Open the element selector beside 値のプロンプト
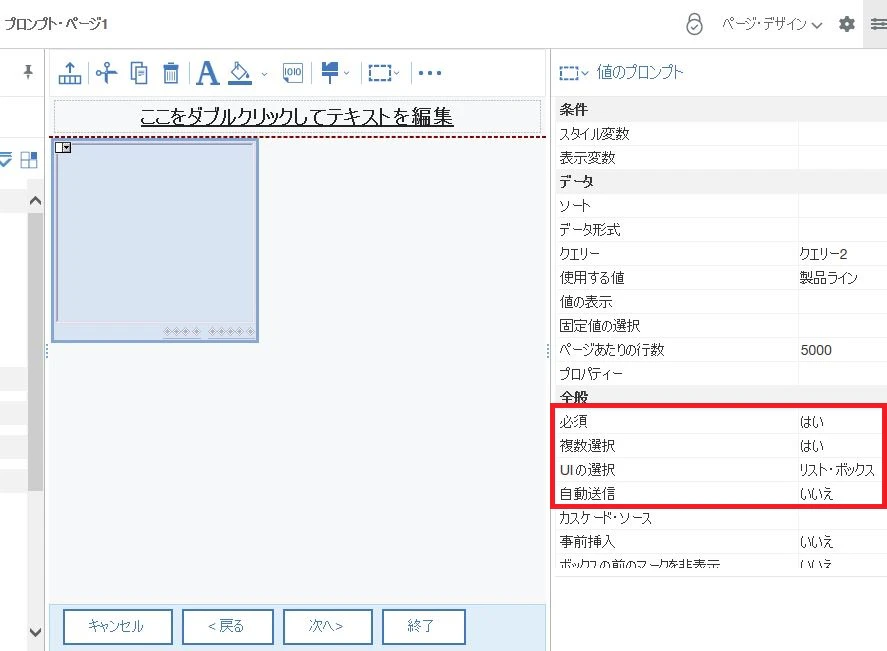The width and height of the screenshot is (887, 651). coord(574,73)
